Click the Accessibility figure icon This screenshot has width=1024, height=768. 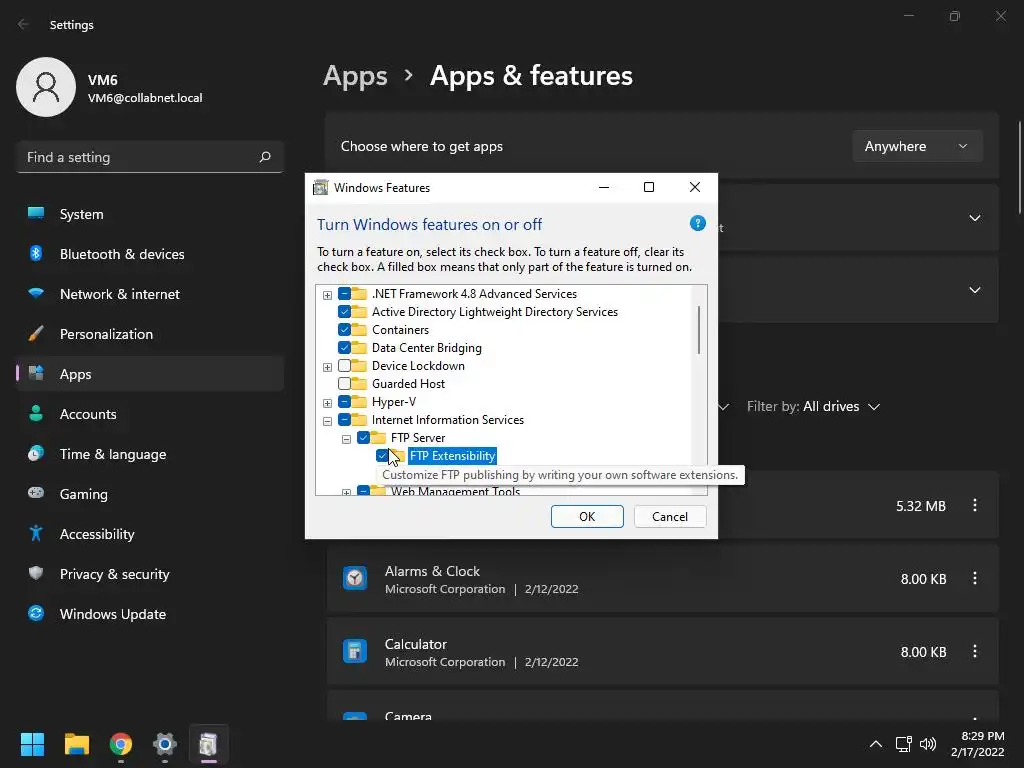[36, 534]
